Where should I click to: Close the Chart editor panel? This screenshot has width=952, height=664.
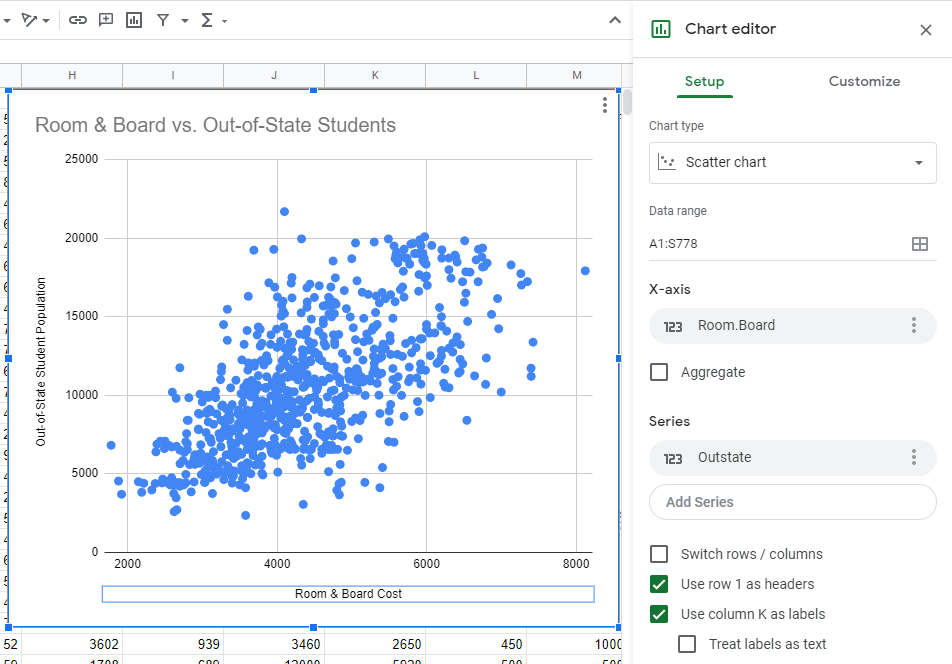(x=925, y=30)
